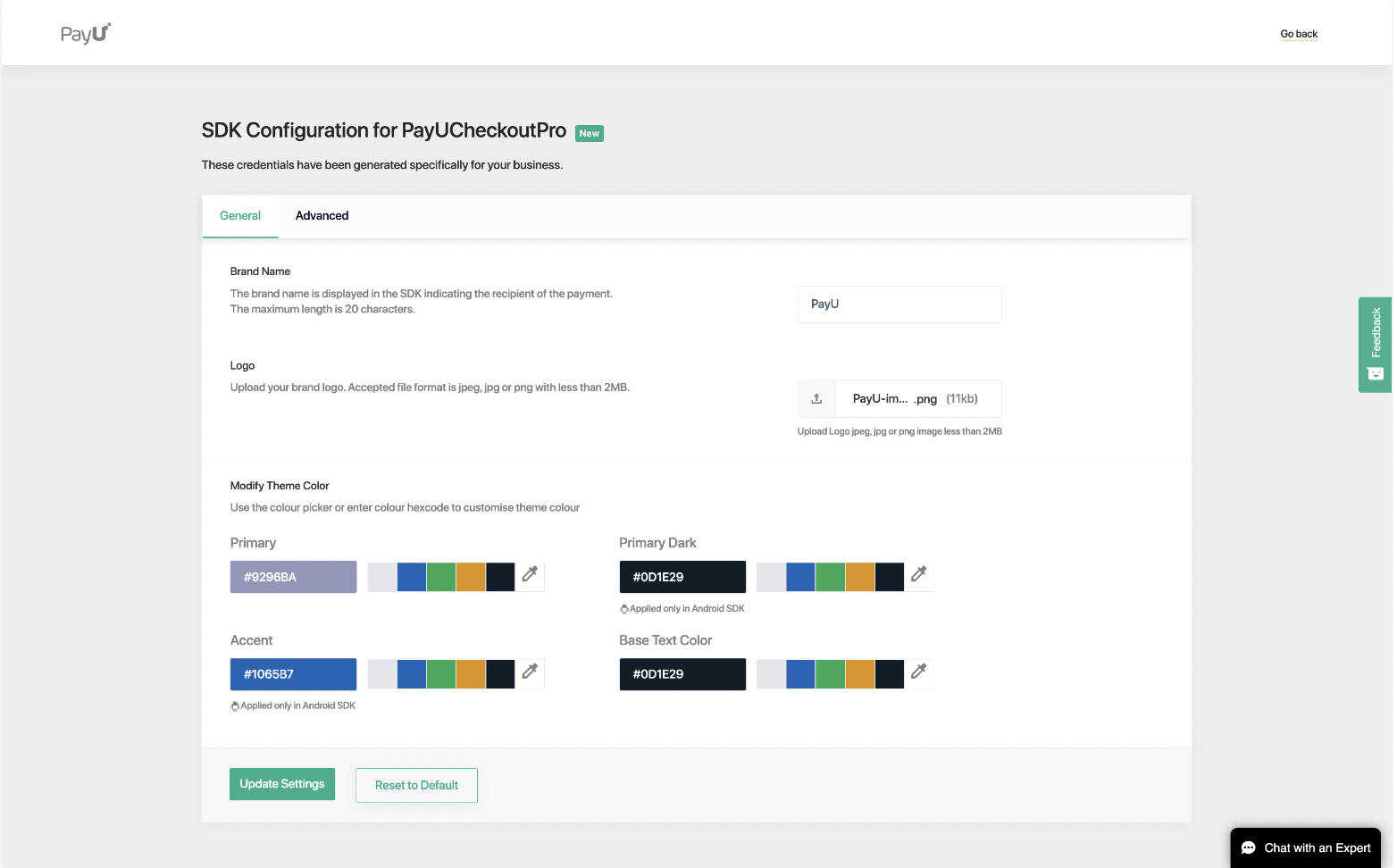Pick light gray swatch for Primary Dark
The image size is (1397, 868).
(771, 577)
